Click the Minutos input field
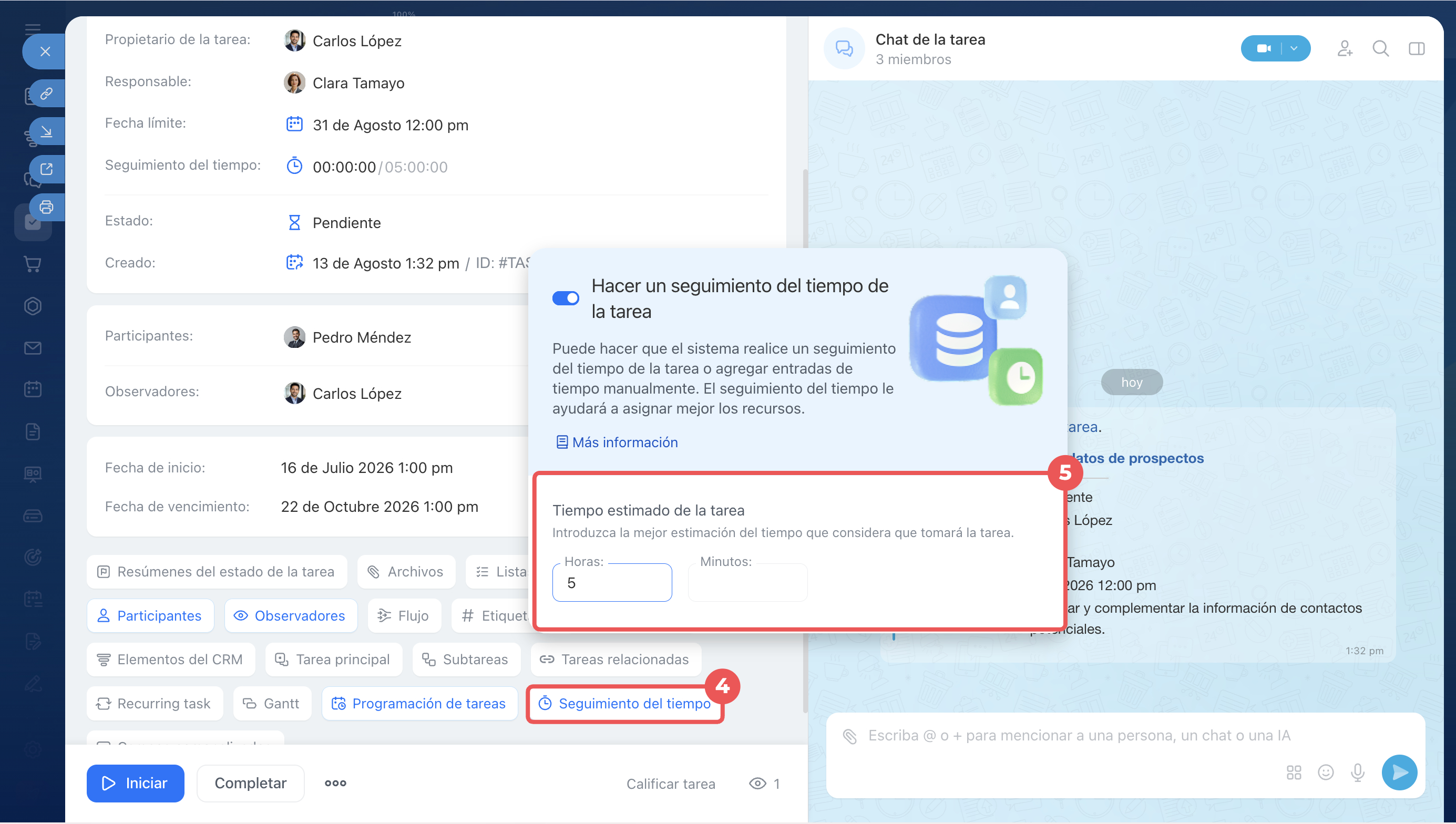 [x=747, y=582]
